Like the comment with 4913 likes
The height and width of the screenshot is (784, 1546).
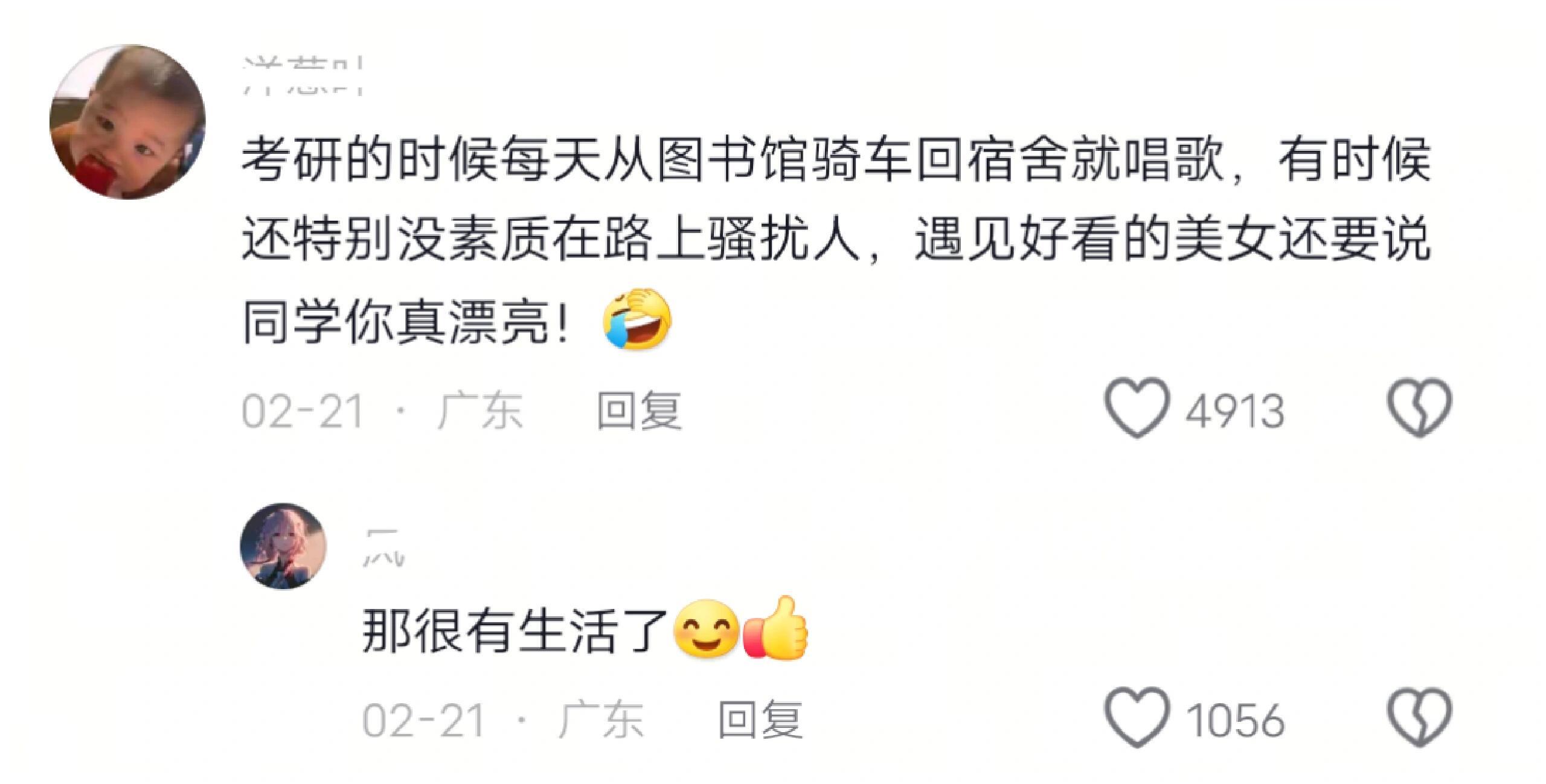[x=1137, y=407]
